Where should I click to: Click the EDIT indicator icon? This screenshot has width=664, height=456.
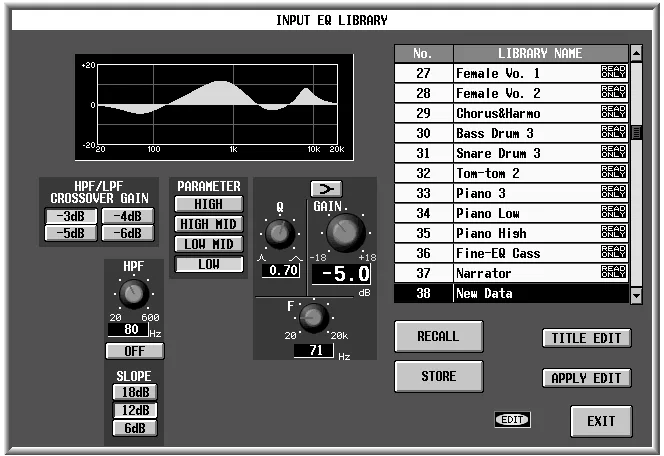512,420
